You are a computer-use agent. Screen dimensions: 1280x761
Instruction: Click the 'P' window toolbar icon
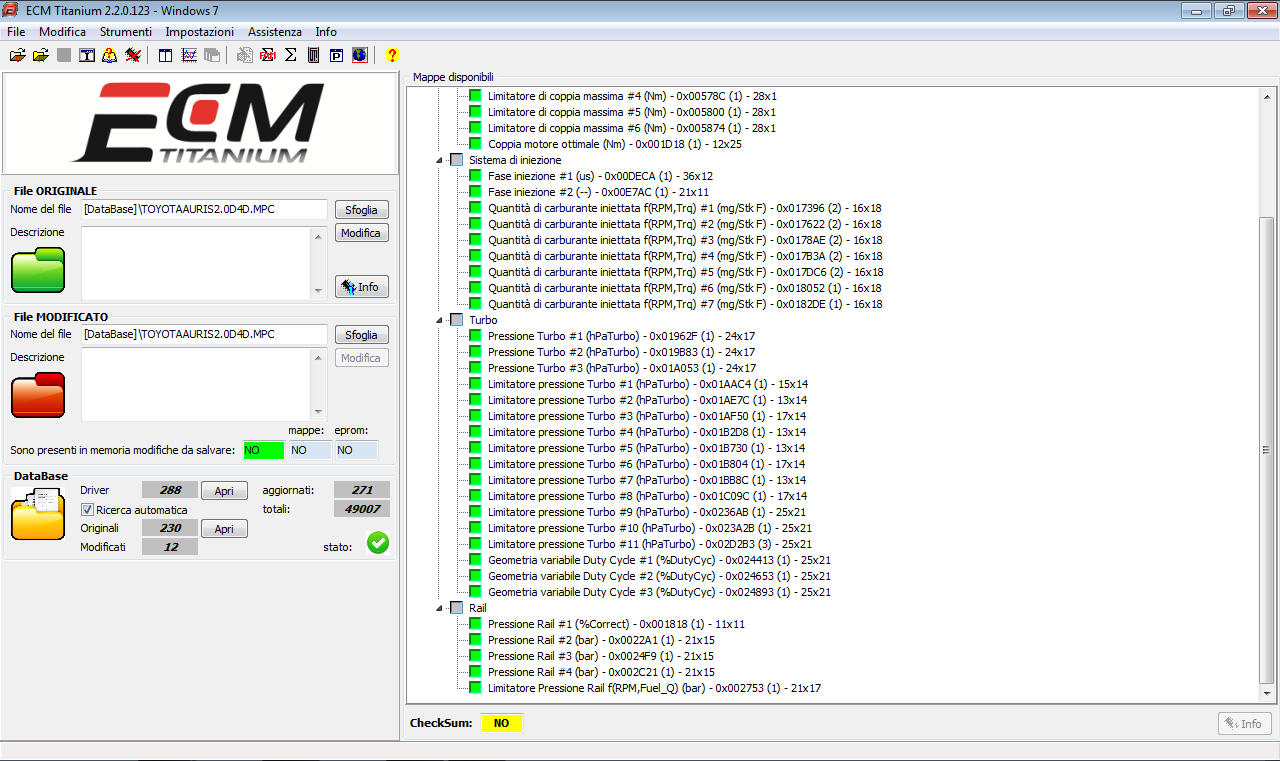click(x=337, y=55)
